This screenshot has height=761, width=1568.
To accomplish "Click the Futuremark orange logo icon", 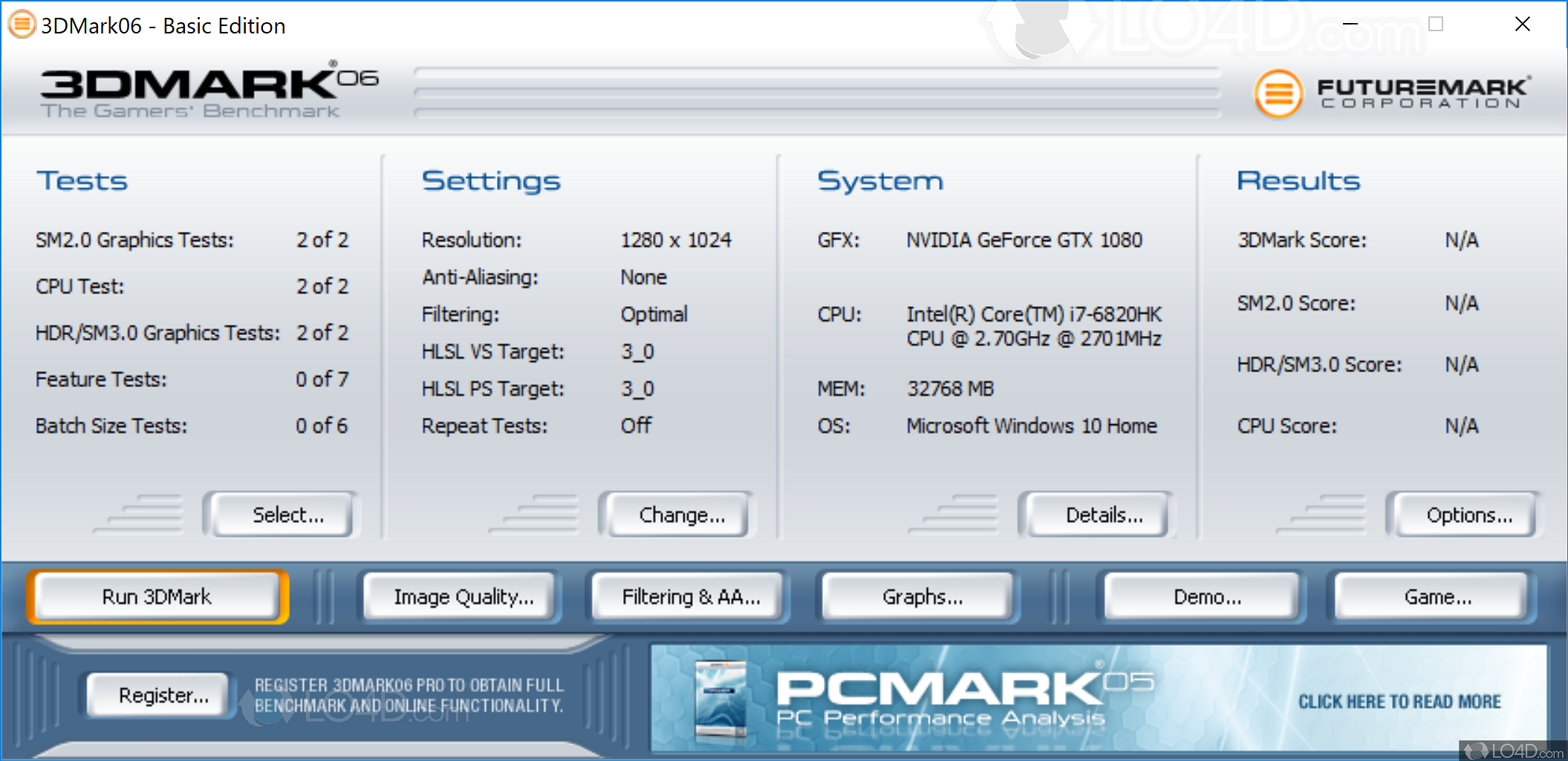I will 1278,94.
